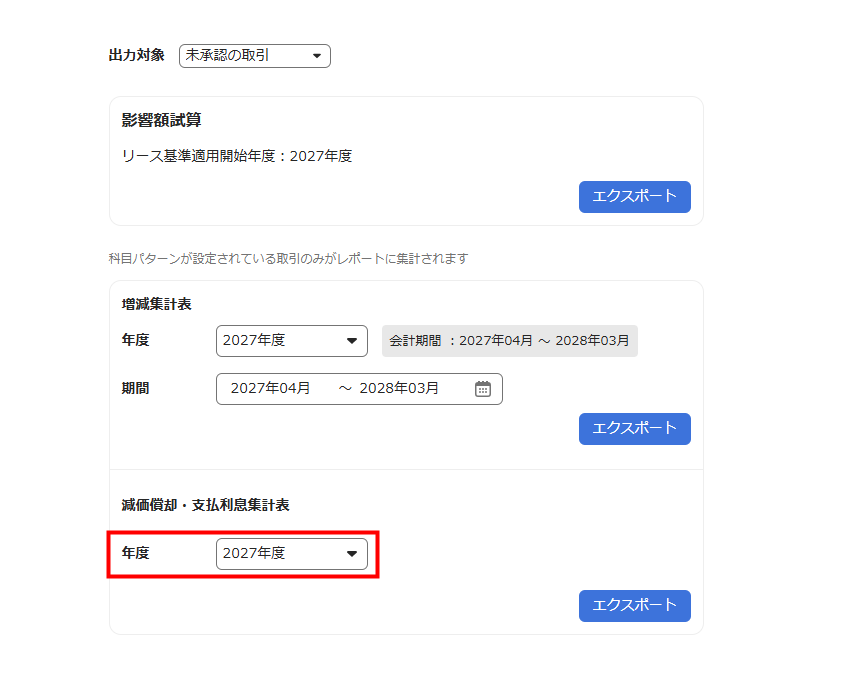
Task: Open the 未承認の取引 output target dropdown
Action: point(254,56)
